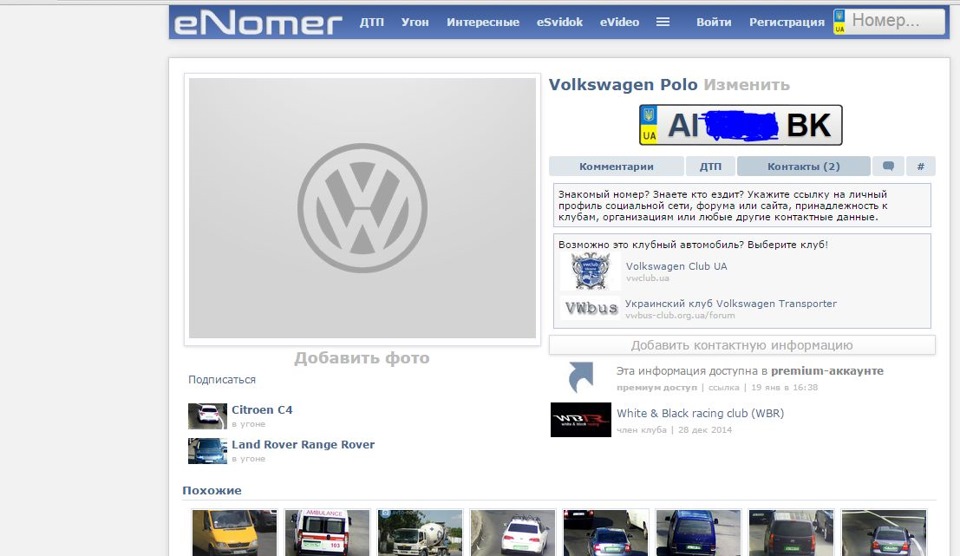The image size is (960, 556).
Task: Open the hamburger menu icon in navbar
Action: coord(662,22)
